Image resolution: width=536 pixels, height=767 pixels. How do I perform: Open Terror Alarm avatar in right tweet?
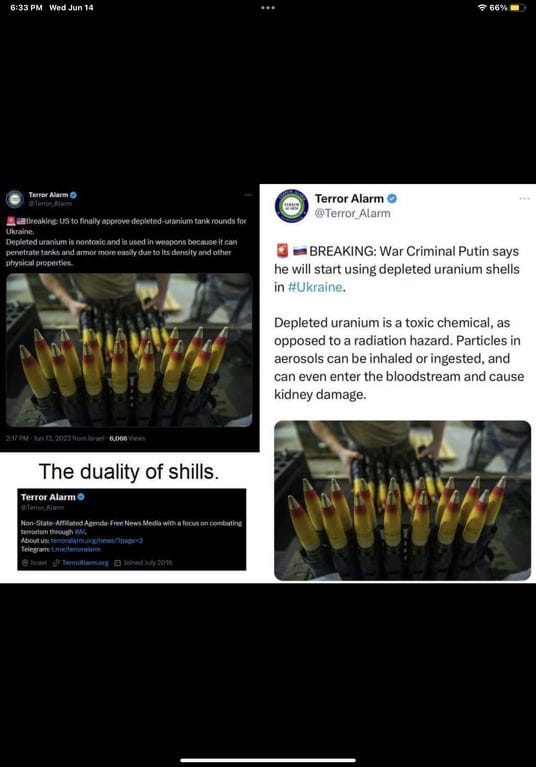[291, 206]
